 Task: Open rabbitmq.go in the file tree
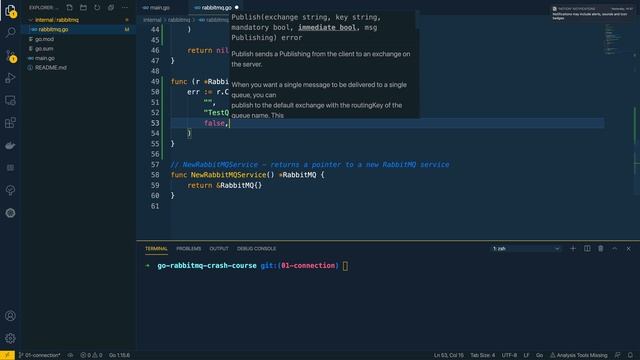pyautogui.click(x=53, y=29)
